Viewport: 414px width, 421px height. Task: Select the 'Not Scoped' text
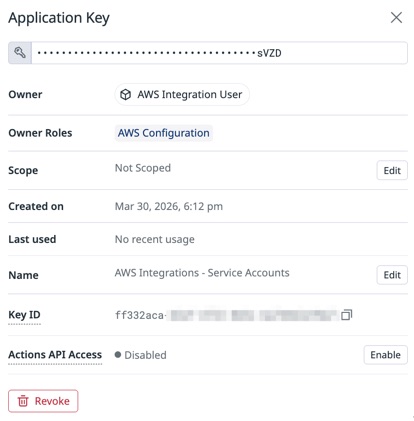pyautogui.click(x=143, y=168)
